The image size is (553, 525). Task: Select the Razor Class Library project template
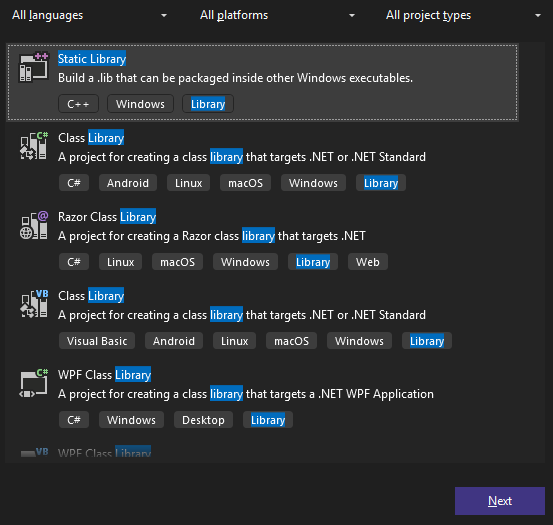tap(262, 239)
